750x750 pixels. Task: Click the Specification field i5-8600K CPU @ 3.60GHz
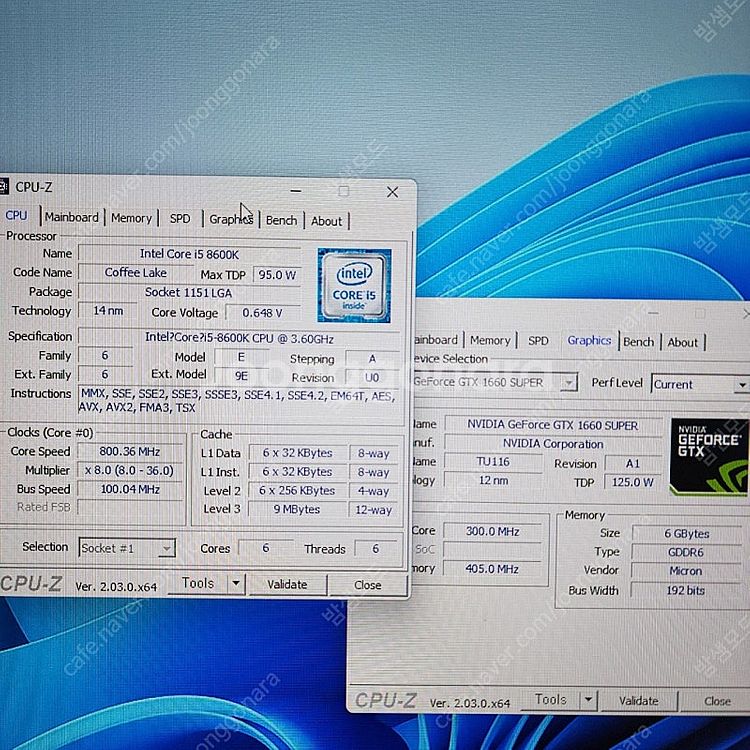[x=239, y=339]
